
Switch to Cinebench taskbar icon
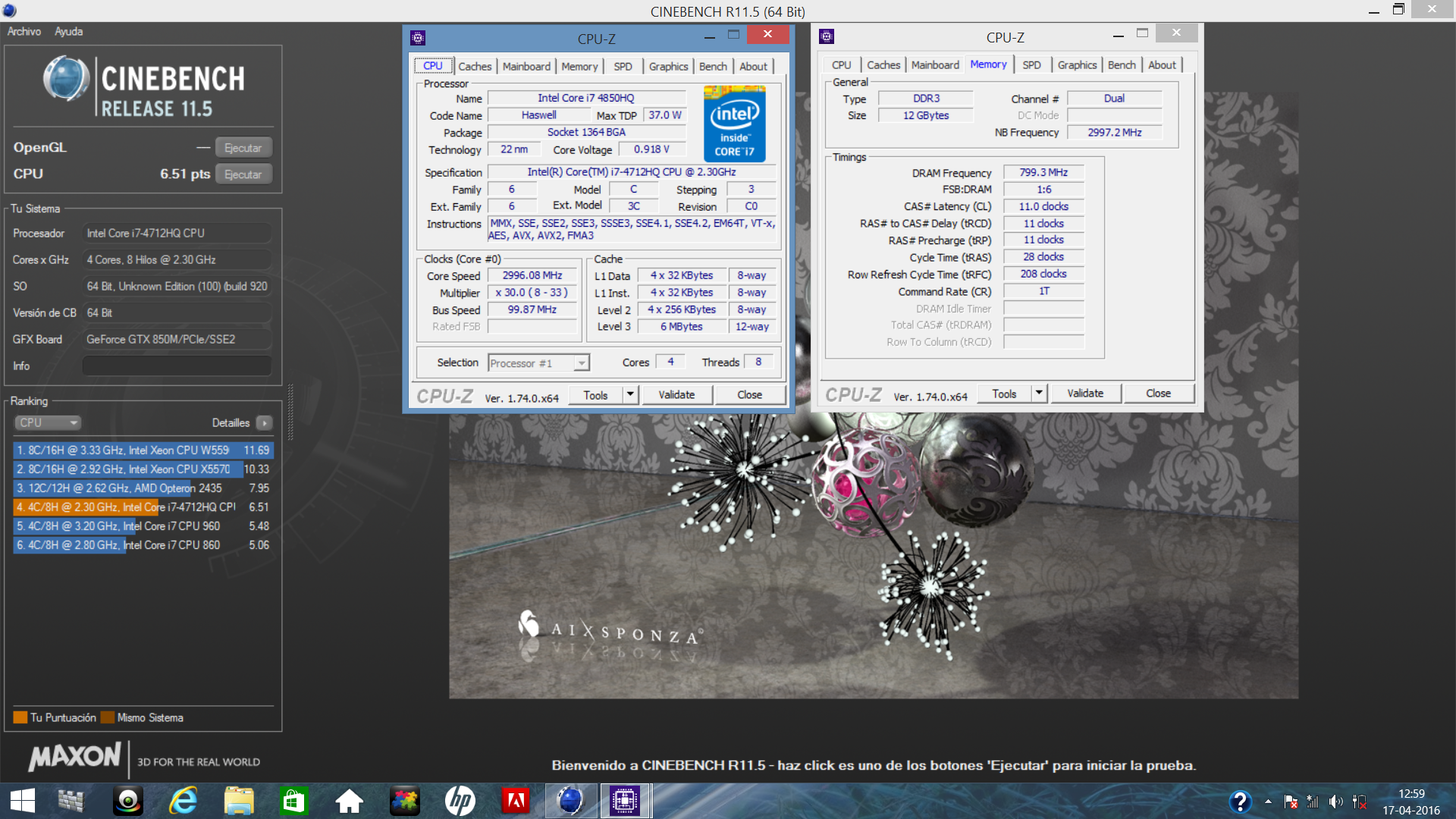tap(570, 801)
